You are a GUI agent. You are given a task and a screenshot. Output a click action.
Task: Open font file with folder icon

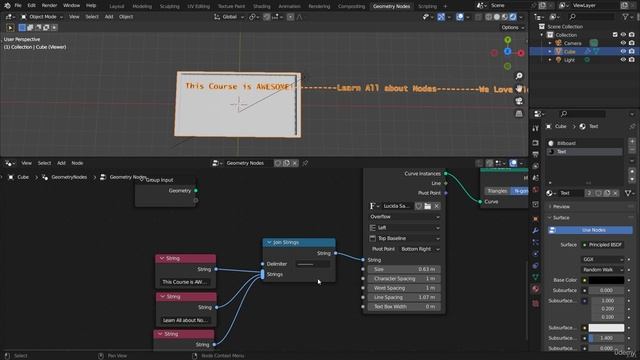pyautogui.click(x=427, y=206)
